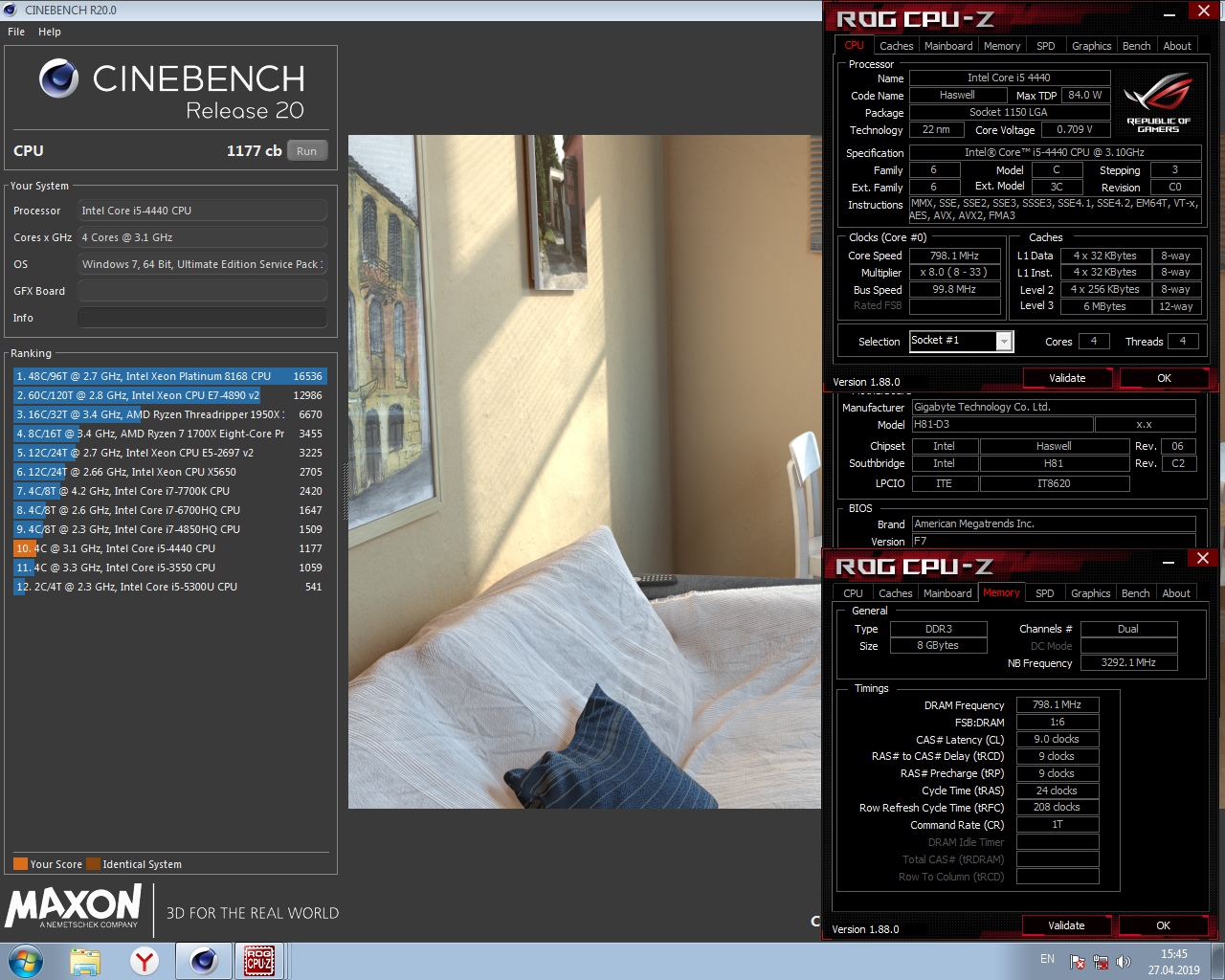1225x980 pixels.
Task: Select ranking row Core i5-3550
Action: [169, 568]
